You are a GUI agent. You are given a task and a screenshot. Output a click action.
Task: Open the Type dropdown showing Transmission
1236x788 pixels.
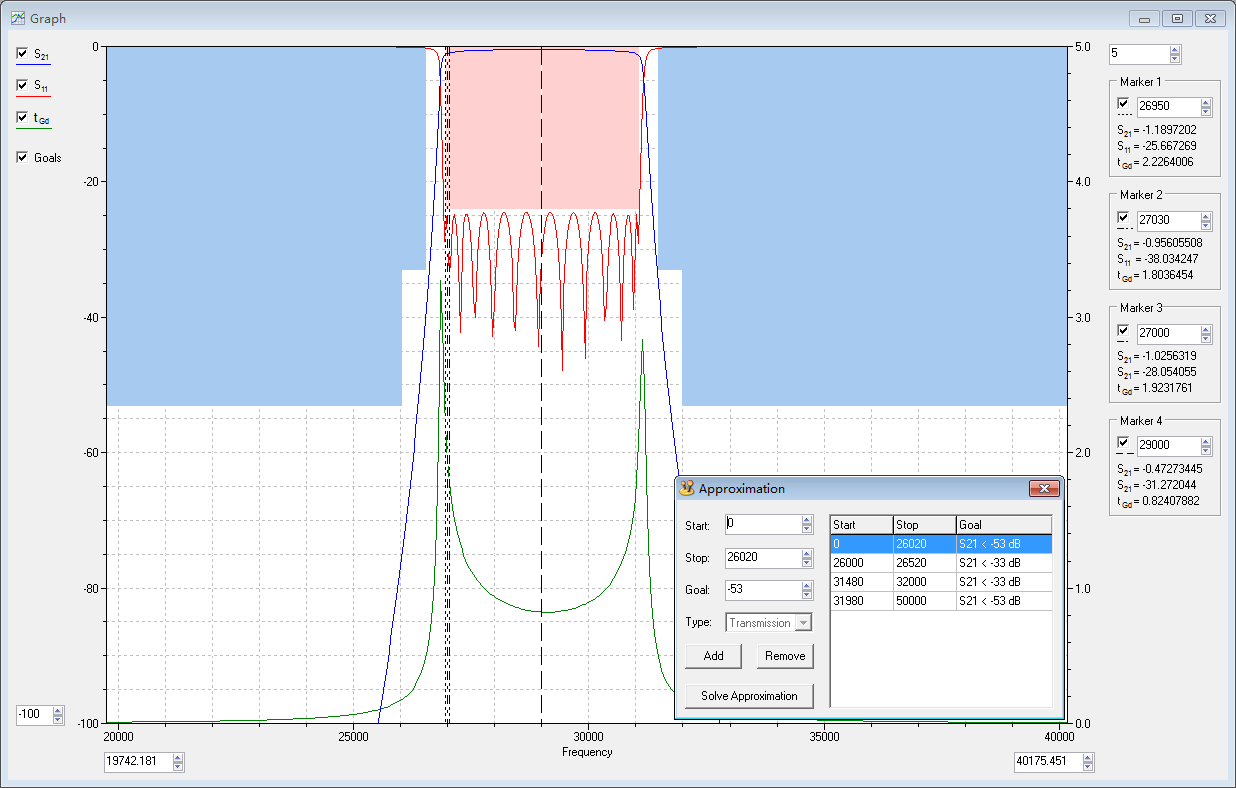click(x=802, y=623)
